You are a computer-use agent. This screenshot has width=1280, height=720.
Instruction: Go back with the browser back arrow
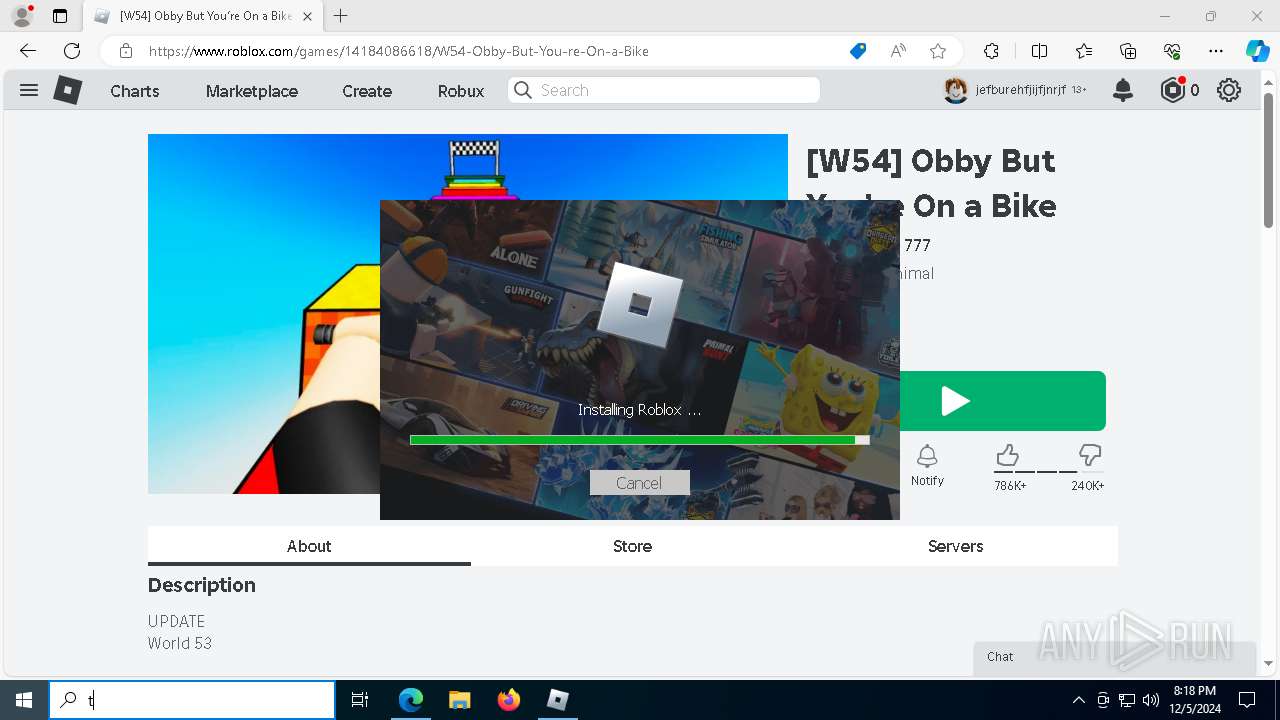click(x=28, y=51)
